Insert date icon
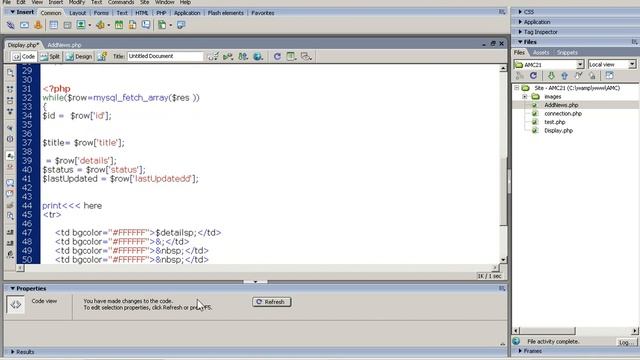The width and height of the screenshot is (640, 360). pos(119,25)
